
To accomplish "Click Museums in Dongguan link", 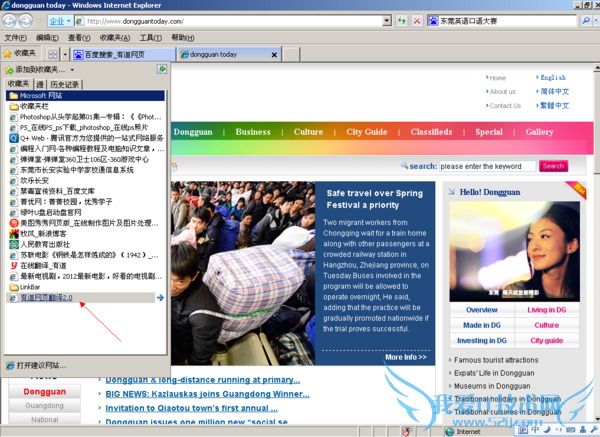I will [x=492, y=386].
